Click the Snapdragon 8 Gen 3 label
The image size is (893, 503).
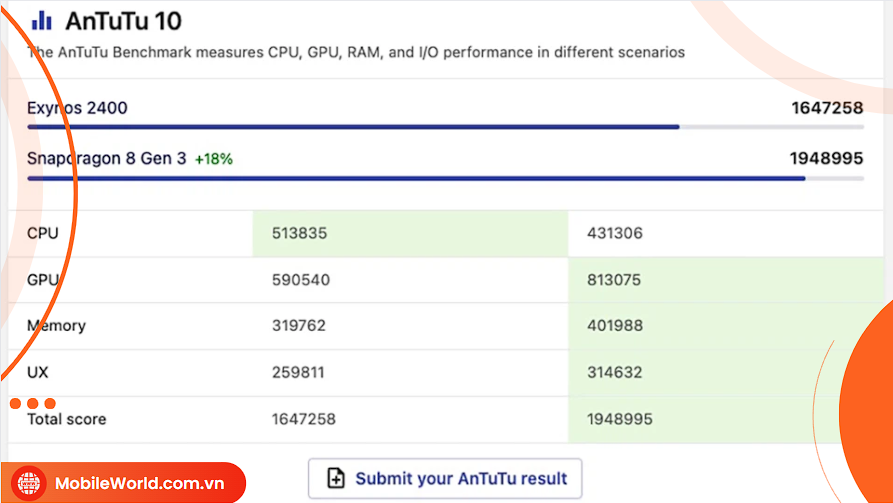pyautogui.click(x=106, y=158)
